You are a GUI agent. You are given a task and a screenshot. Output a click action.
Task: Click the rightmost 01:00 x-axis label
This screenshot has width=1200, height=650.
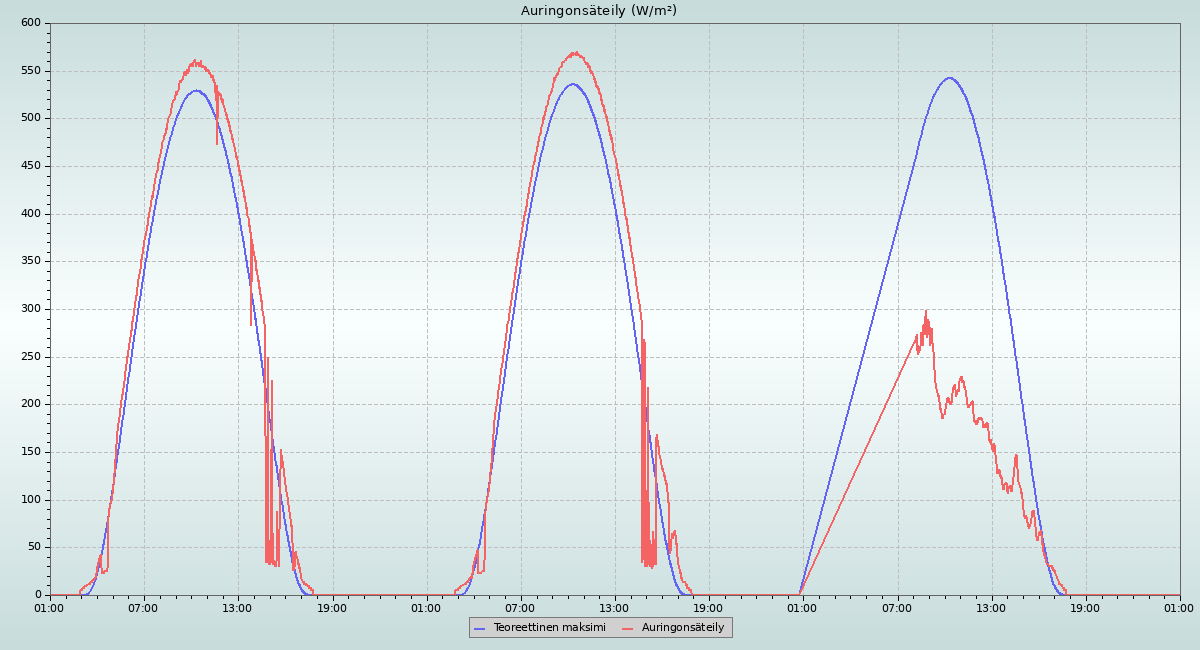1179,608
